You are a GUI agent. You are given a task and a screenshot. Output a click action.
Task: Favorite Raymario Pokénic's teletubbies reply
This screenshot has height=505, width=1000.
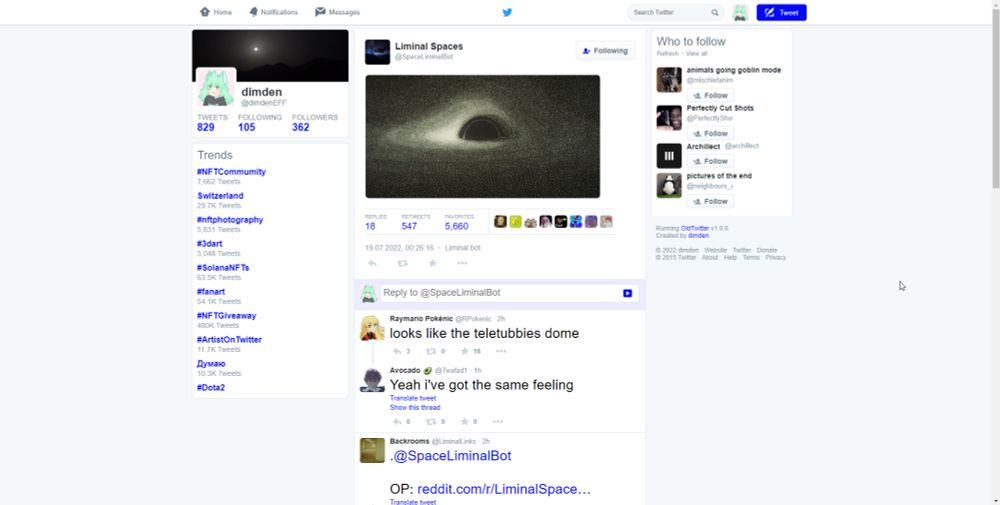465,351
